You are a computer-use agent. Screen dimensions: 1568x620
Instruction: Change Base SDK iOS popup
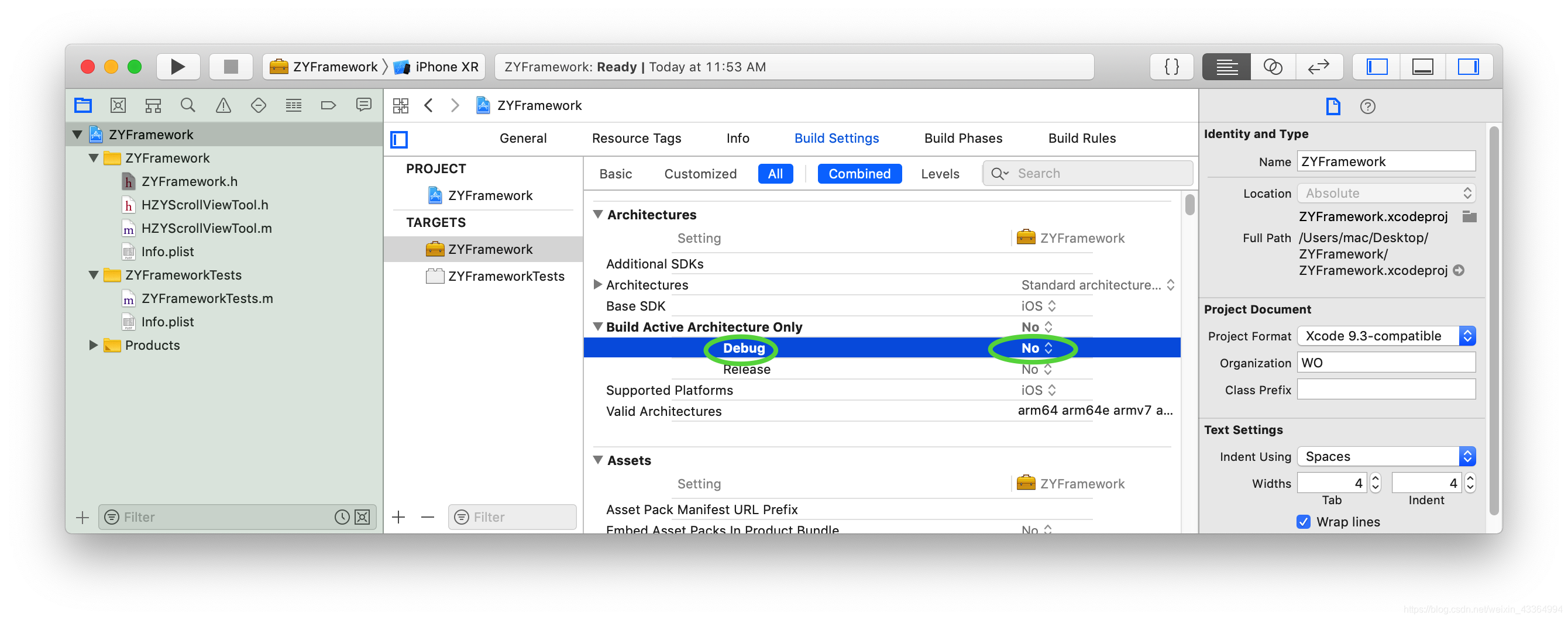coord(1039,306)
